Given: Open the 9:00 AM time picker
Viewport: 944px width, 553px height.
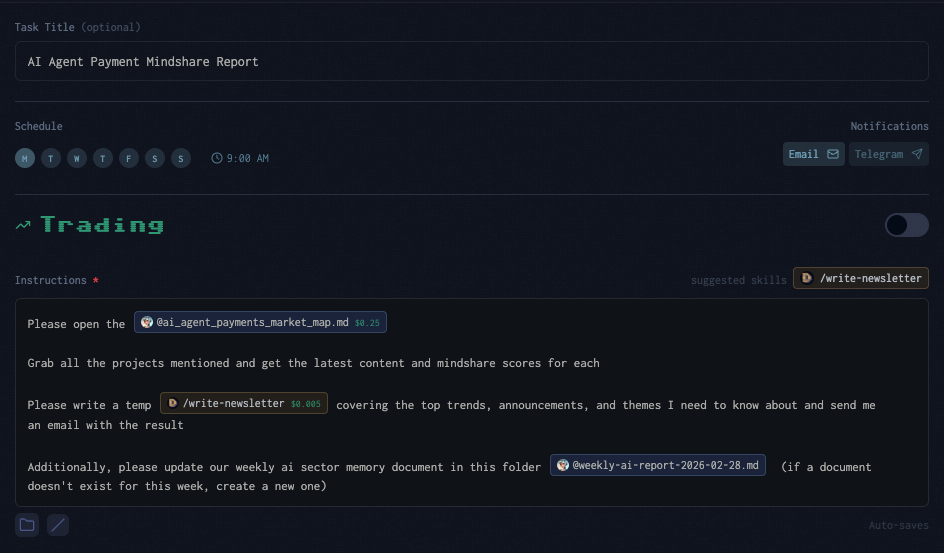Looking at the screenshot, I should (240, 158).
